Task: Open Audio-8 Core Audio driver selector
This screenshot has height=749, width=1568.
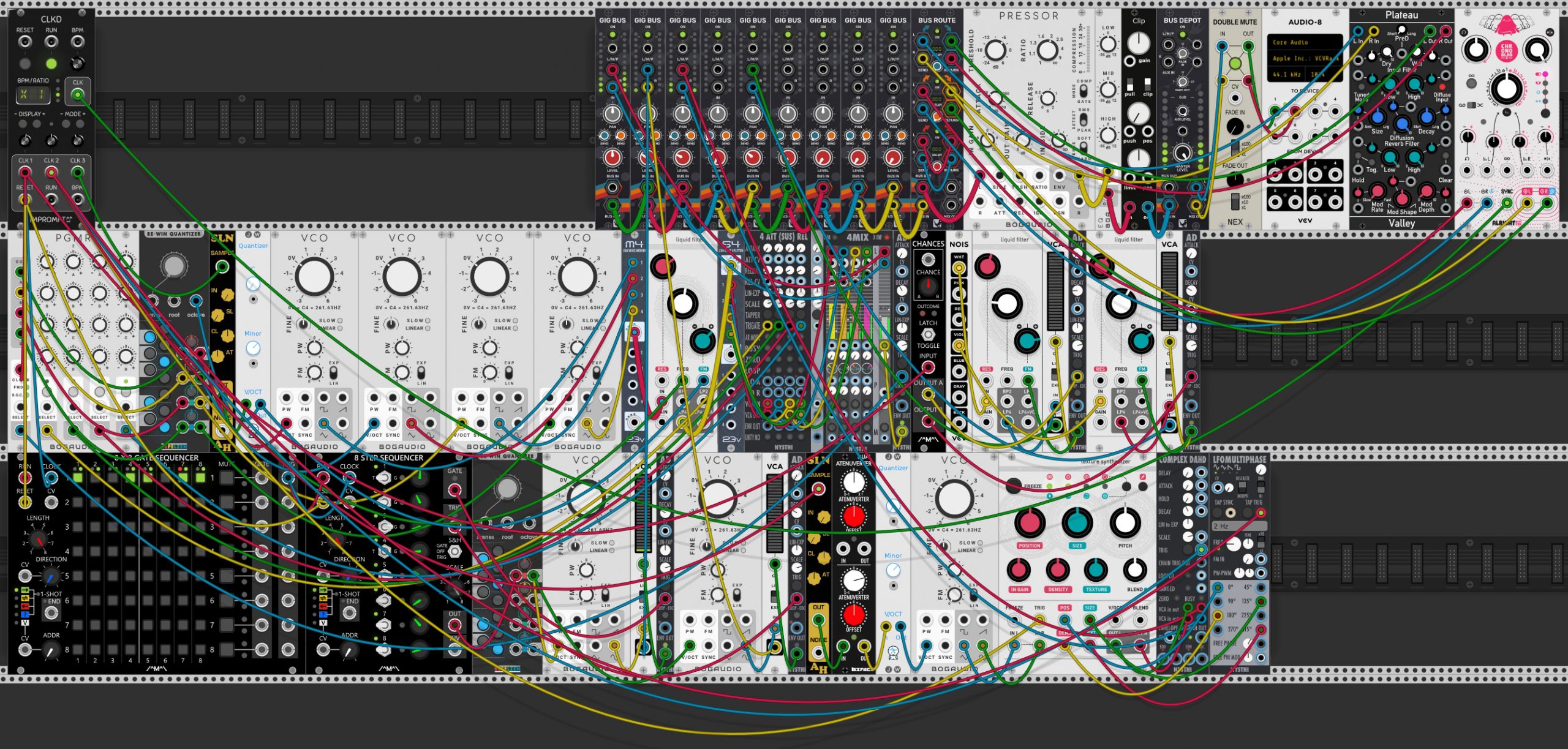Action: pyautogui.click(x=1304, y=42)
